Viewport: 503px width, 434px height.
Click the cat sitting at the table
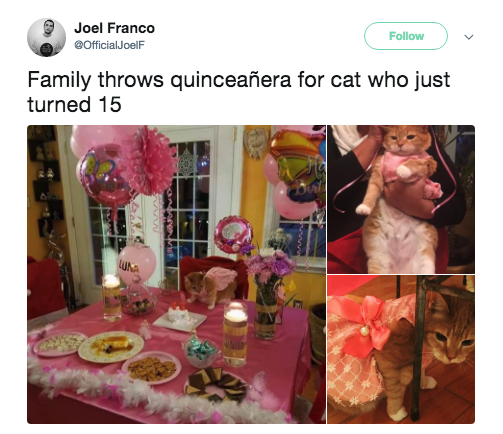(211, 288)
